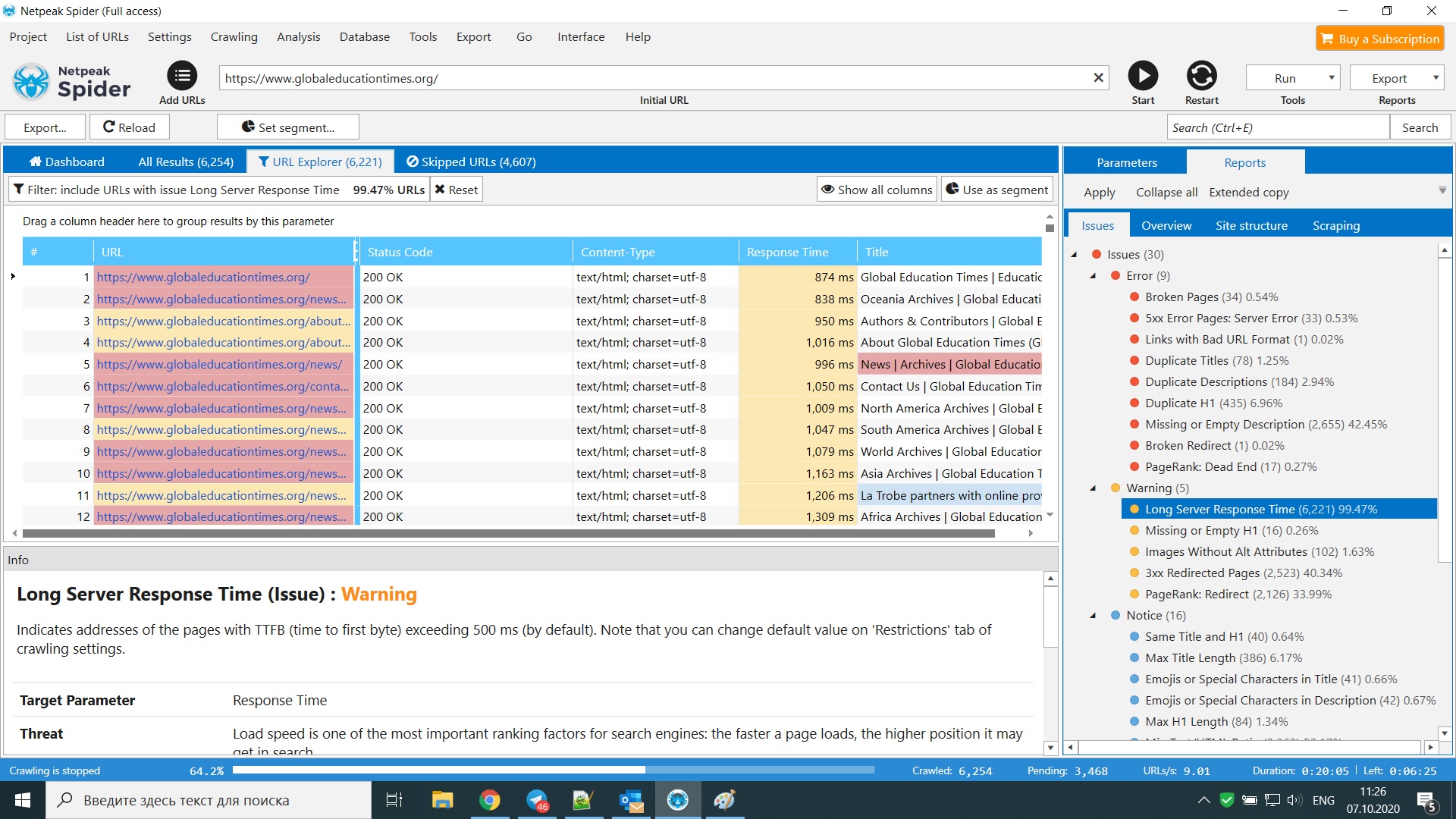Open File Explorer from taskbar

click(442, 800)
